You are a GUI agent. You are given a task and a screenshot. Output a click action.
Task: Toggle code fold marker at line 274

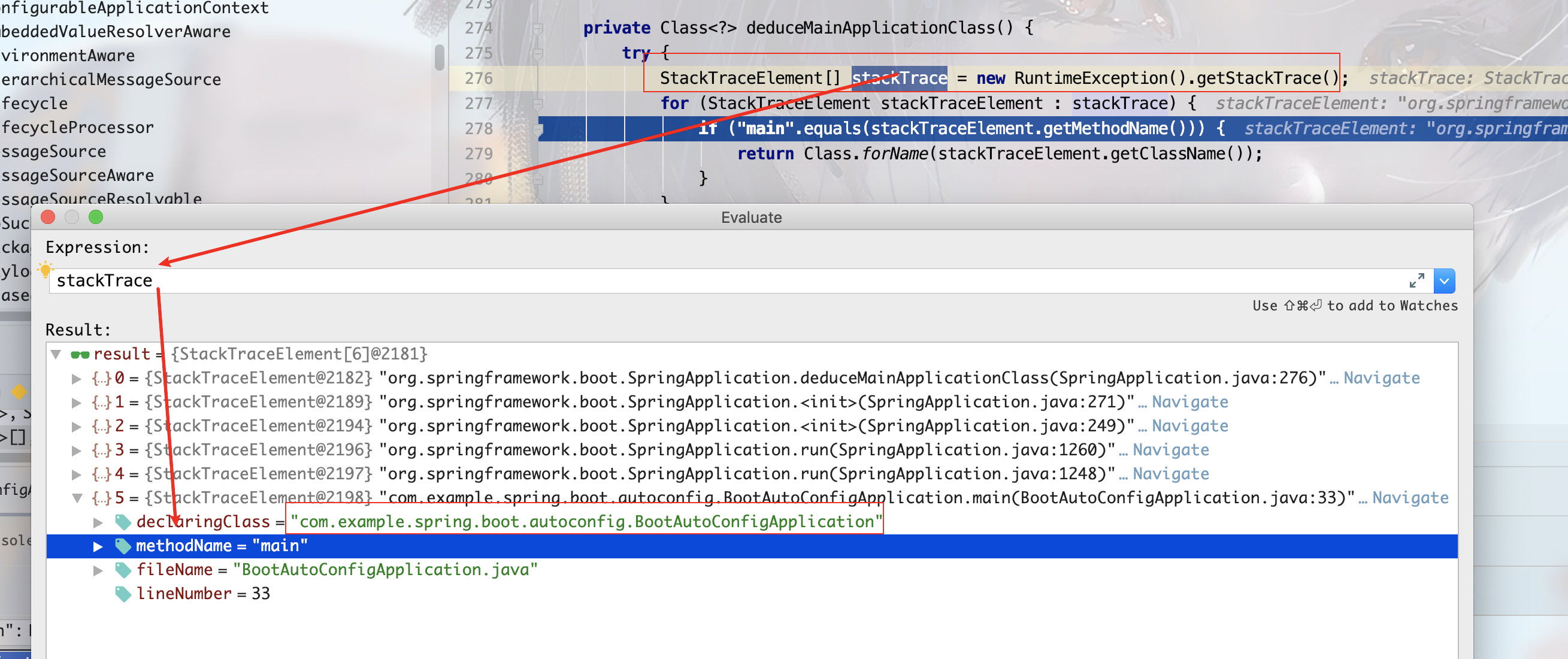(537, 29)
